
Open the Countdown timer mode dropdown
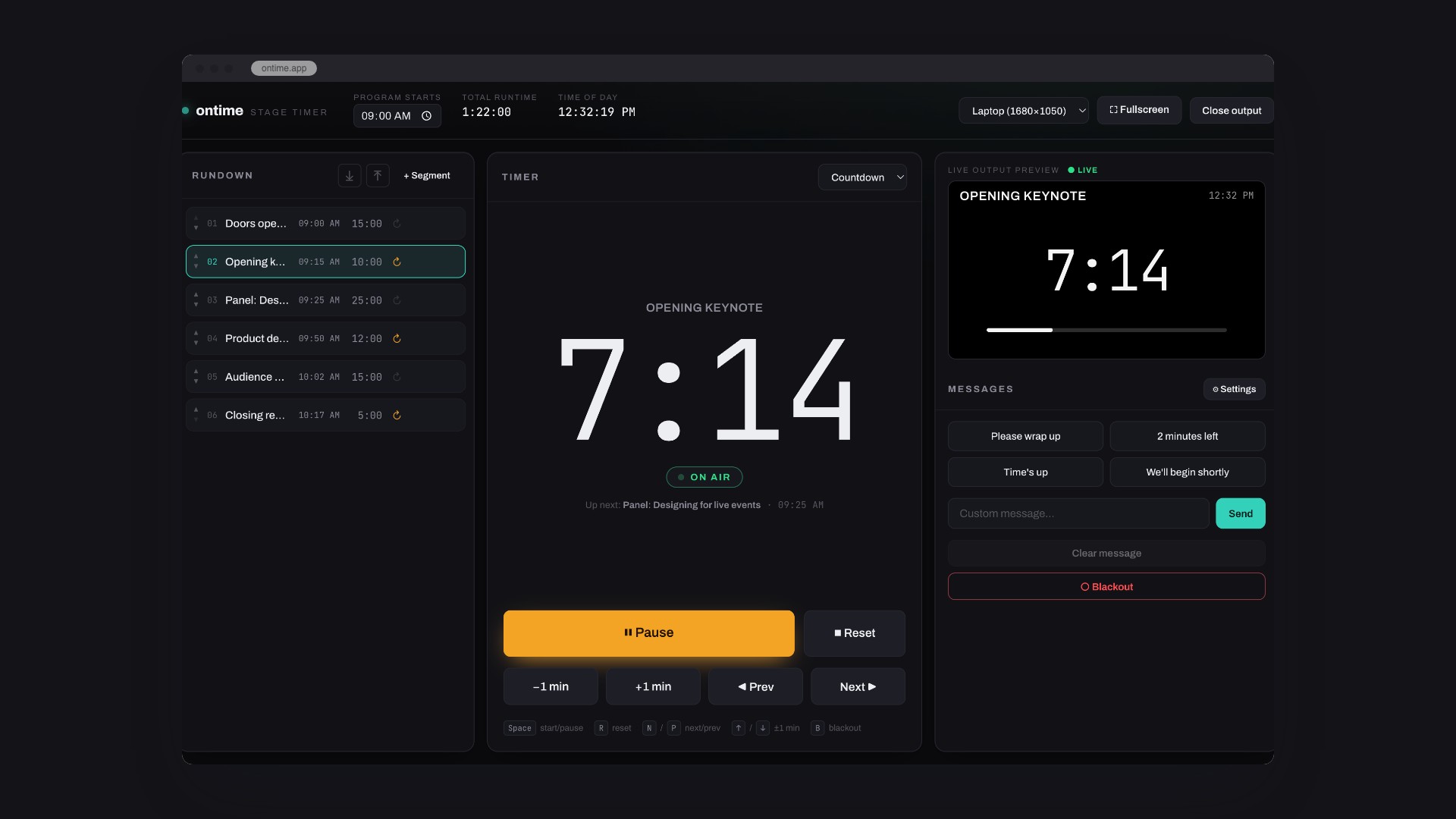pyautogui.click(x=862, y=177)
